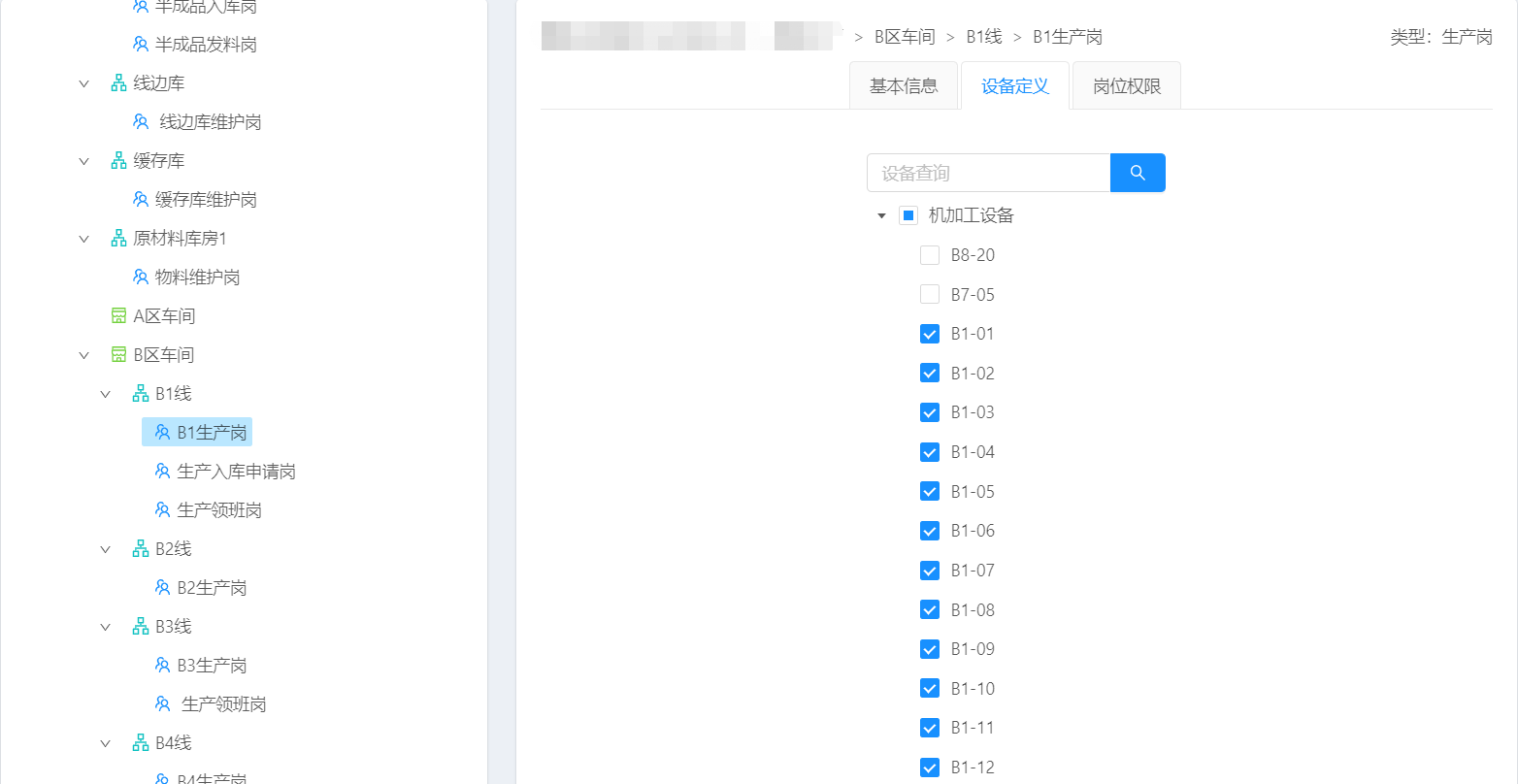The height and width of the screenshot is (784, 1518).
Task: Open the 岗位权限 tab
Action: pos(1127,85)
